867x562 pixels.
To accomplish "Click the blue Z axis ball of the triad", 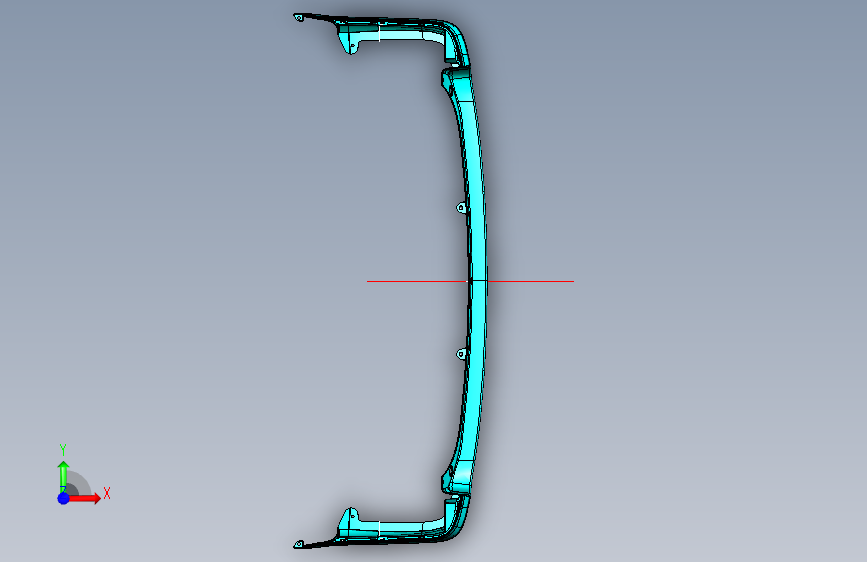I will [63, 498].
